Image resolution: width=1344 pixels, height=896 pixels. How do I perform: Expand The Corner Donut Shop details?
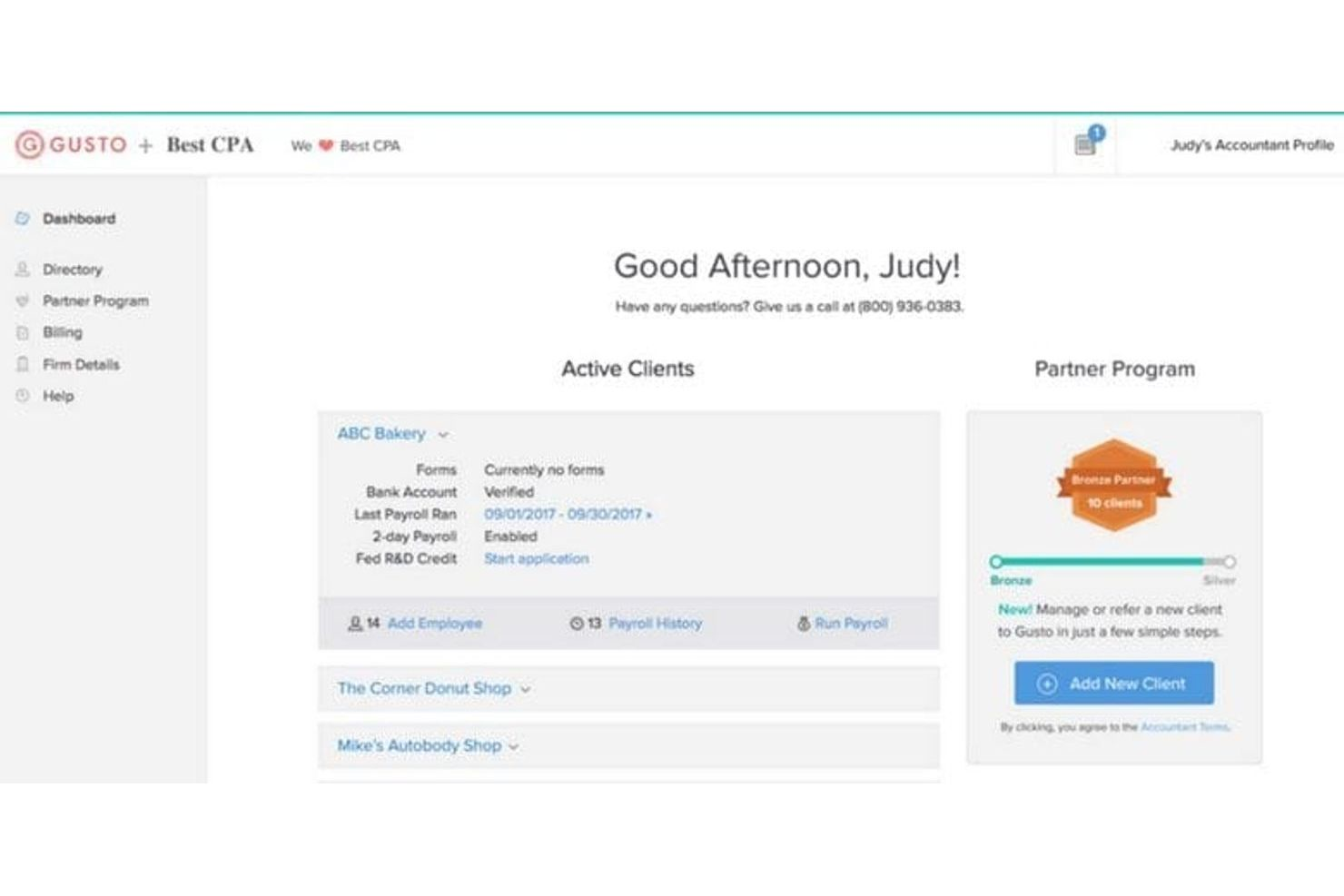coord(525,689)
